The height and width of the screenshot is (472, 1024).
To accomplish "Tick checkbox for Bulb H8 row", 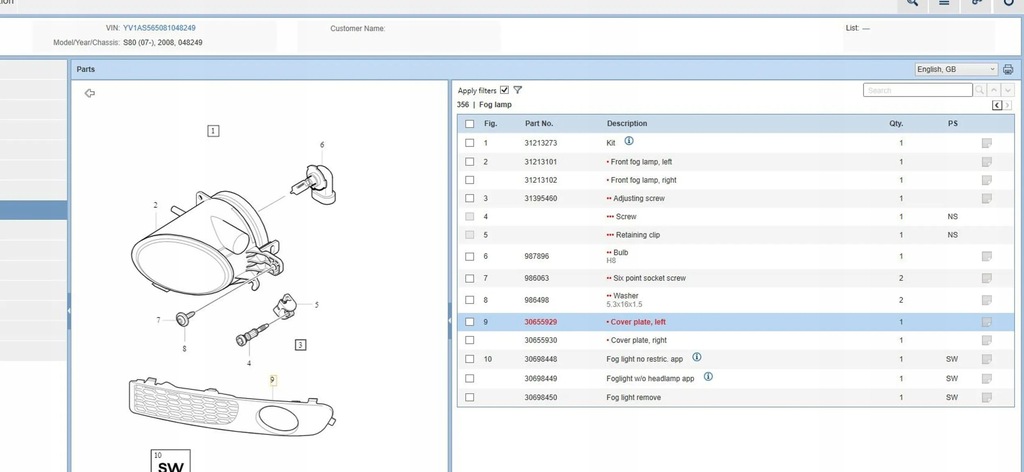I will coord(470,257).
